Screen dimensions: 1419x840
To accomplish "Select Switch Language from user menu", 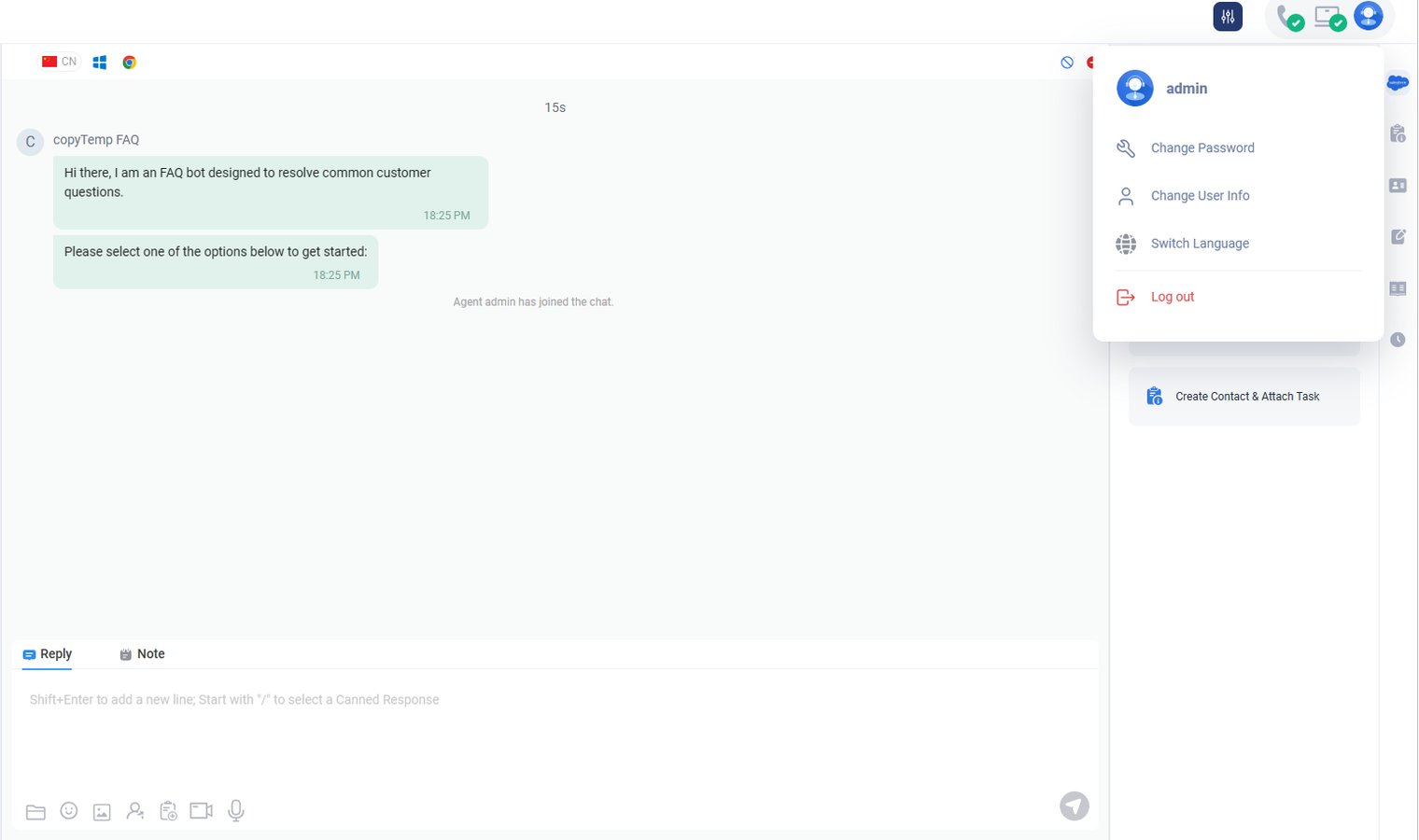I will coord(1199,244).
